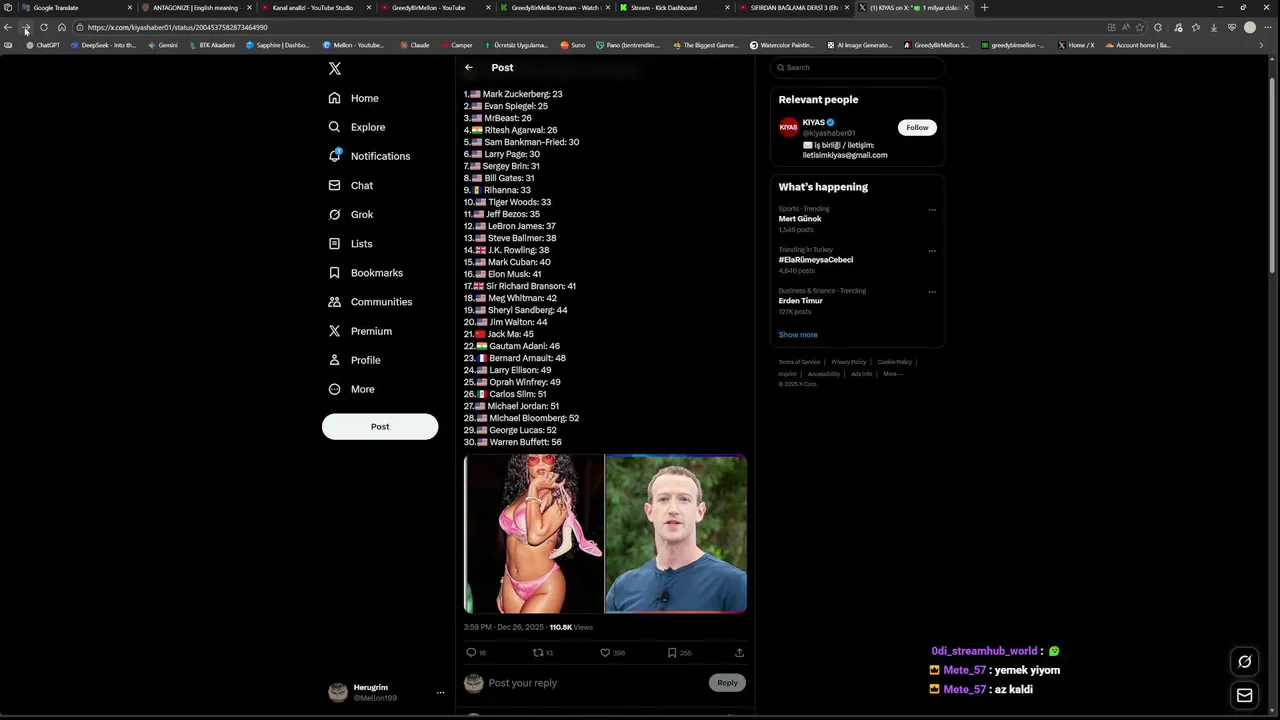
Task: Open the browser settings and more menu
Action: pyautogui.click(x=1268, y=27)
